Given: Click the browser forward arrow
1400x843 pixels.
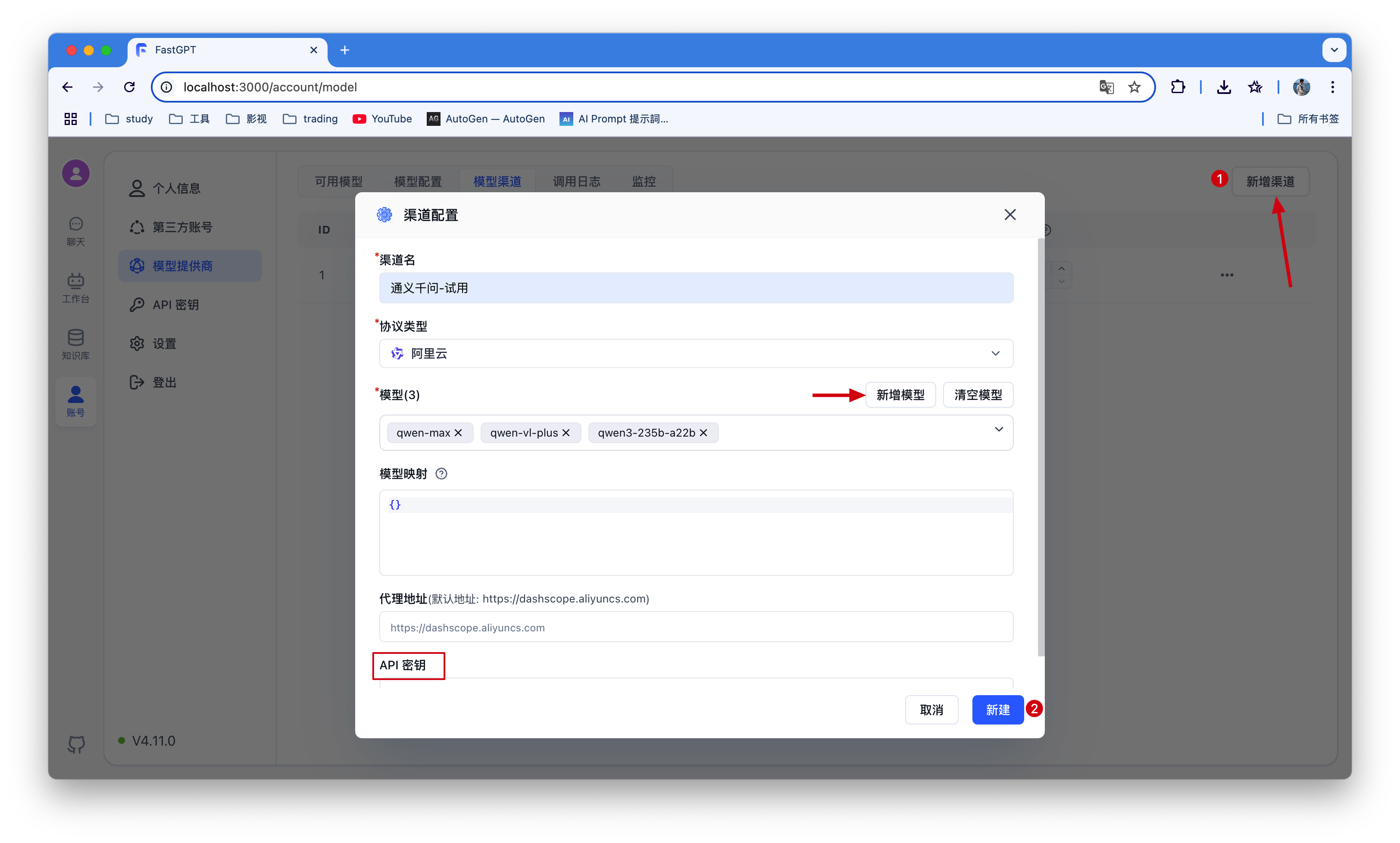Looking at the screenshot, I should click(98, 87).
